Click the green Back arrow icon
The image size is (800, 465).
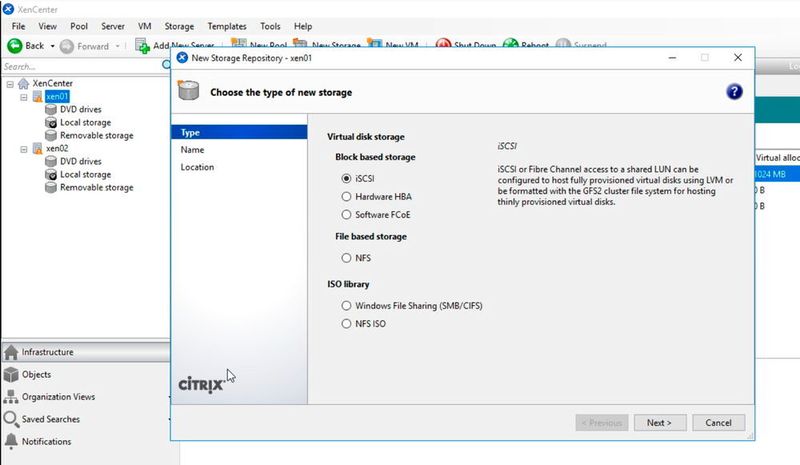pyautogui.click(x=15, y=46)
